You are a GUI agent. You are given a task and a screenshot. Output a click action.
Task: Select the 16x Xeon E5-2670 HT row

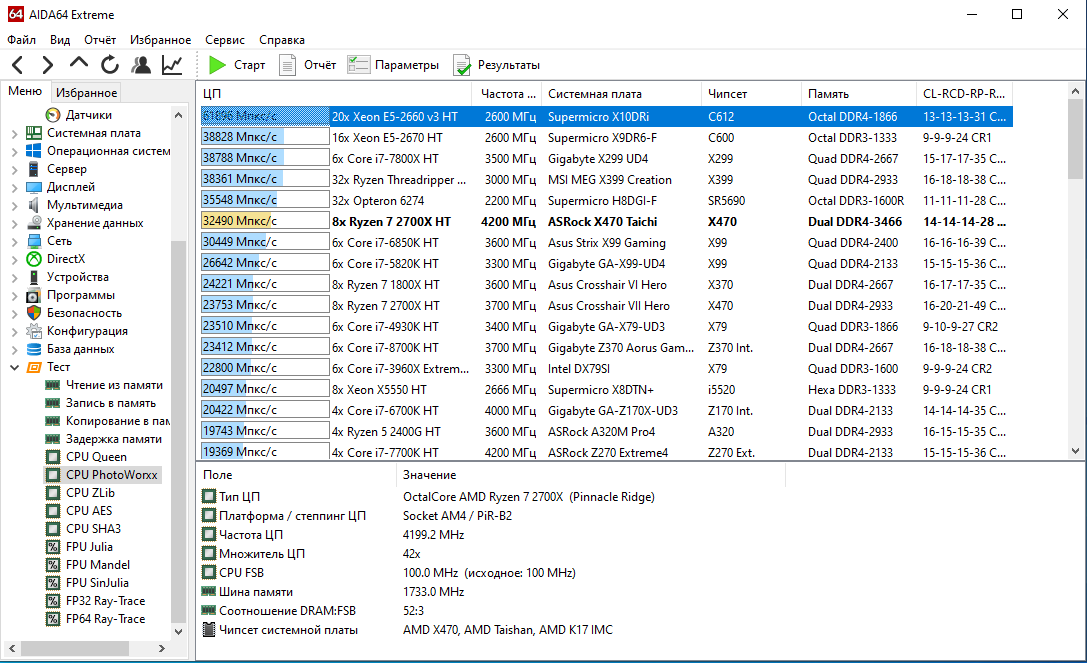point(607,138)
